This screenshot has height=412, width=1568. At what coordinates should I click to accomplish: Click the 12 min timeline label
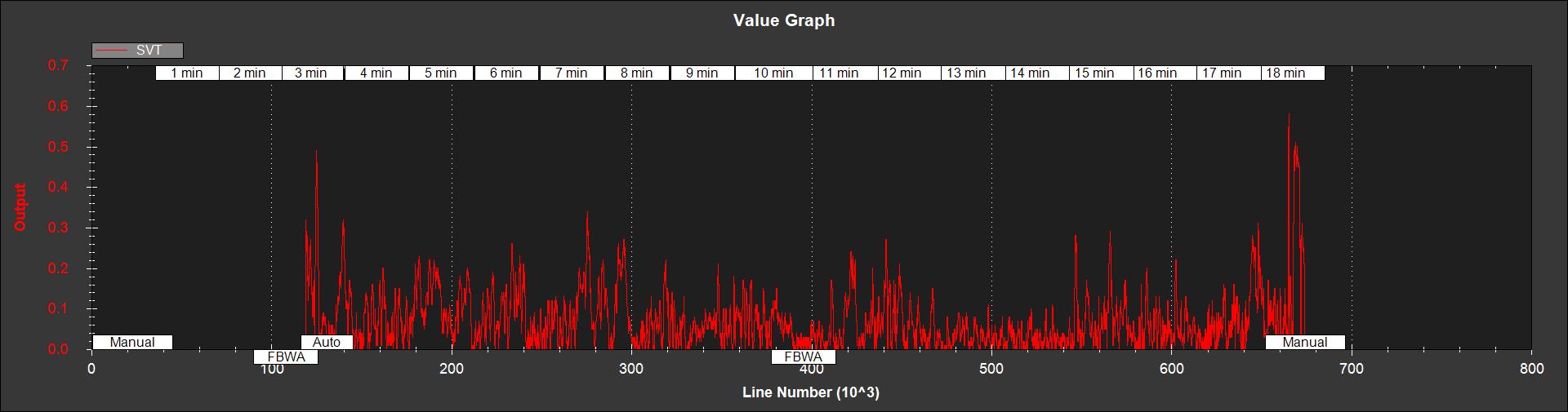(x=902, y=73)
